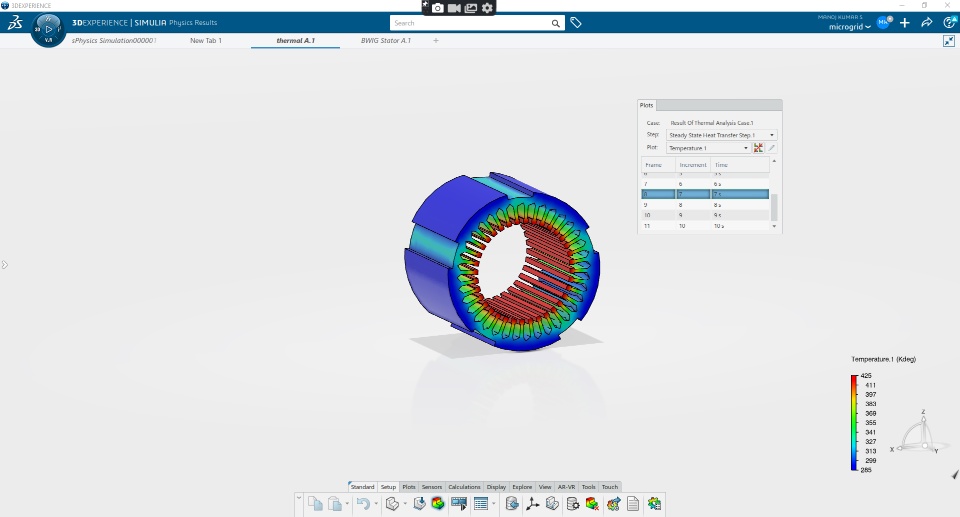Open the 3D part icon dropdown arrow
This screenshot has width=960, height=517.
(405, 504)
